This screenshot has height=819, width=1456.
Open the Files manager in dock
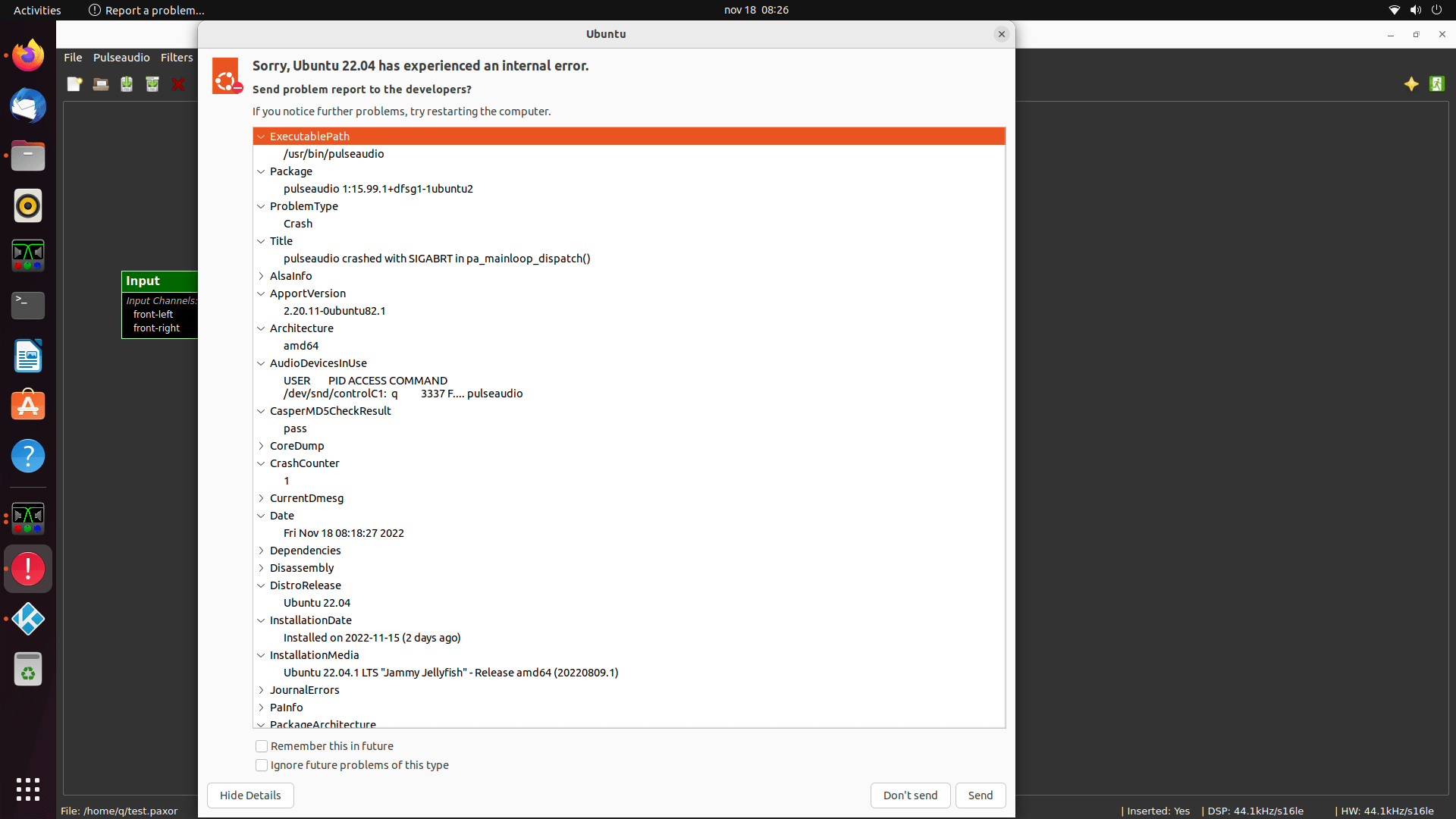pos(28,156)
